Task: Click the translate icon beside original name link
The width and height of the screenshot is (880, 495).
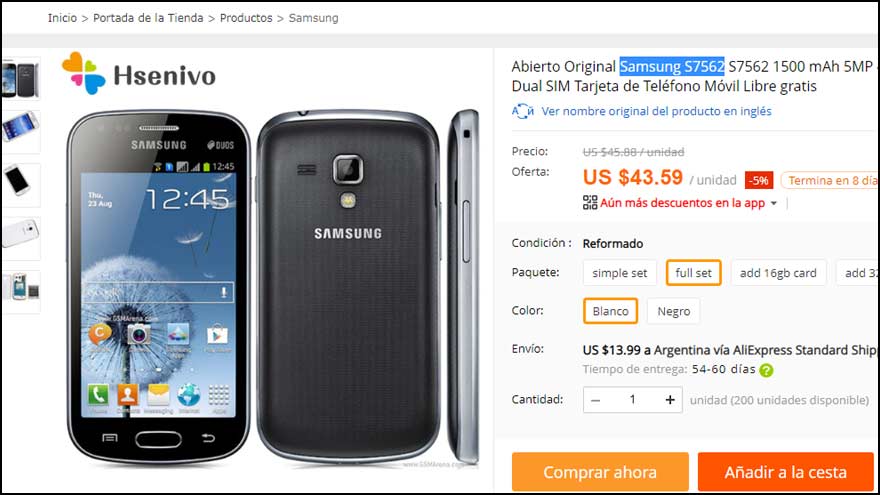Action: coord(522,111)
